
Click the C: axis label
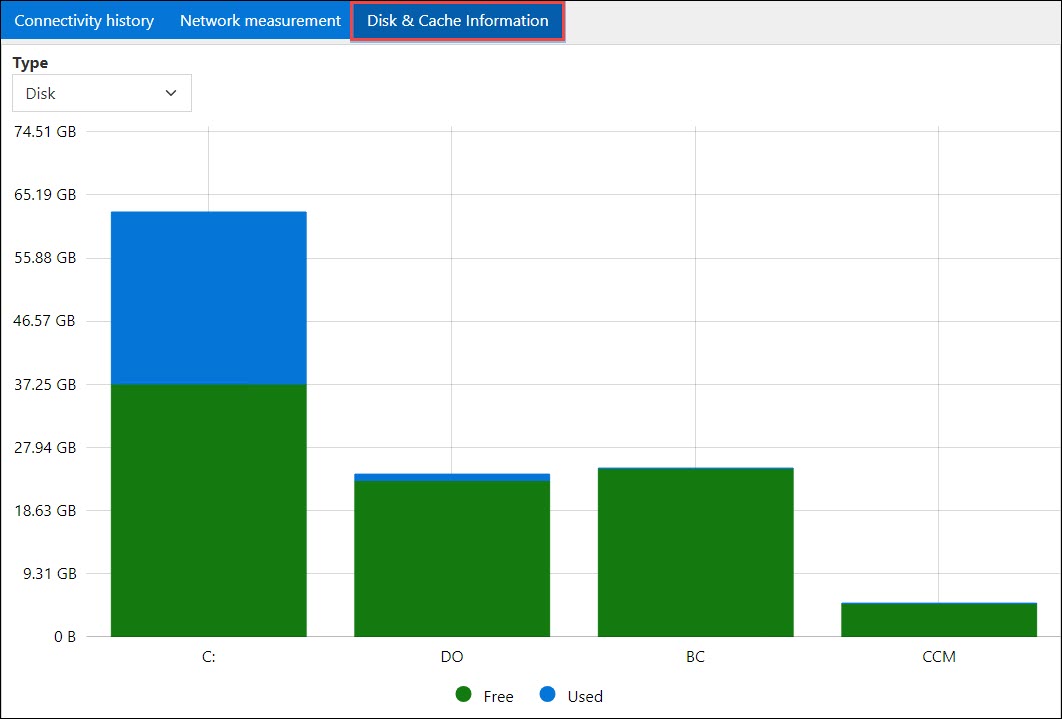click(x=208, y=657)
